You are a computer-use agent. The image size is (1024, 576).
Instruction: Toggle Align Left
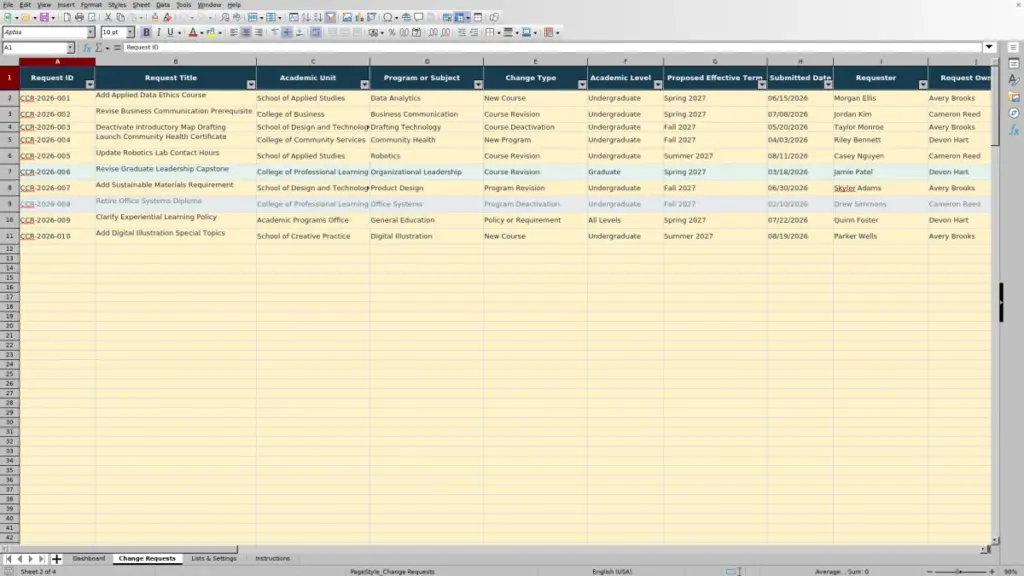233,32
